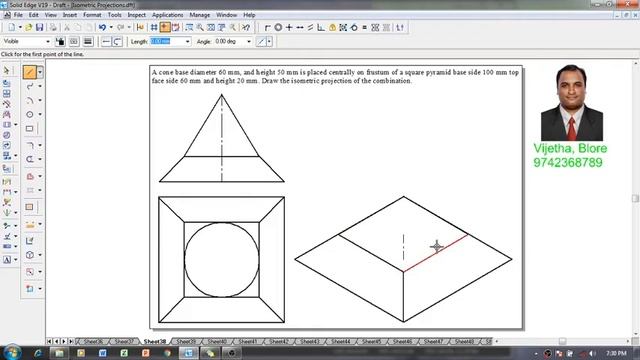Expand the Circle tool flyout arrow
The image size is (640, 360).
coord(40,115)
